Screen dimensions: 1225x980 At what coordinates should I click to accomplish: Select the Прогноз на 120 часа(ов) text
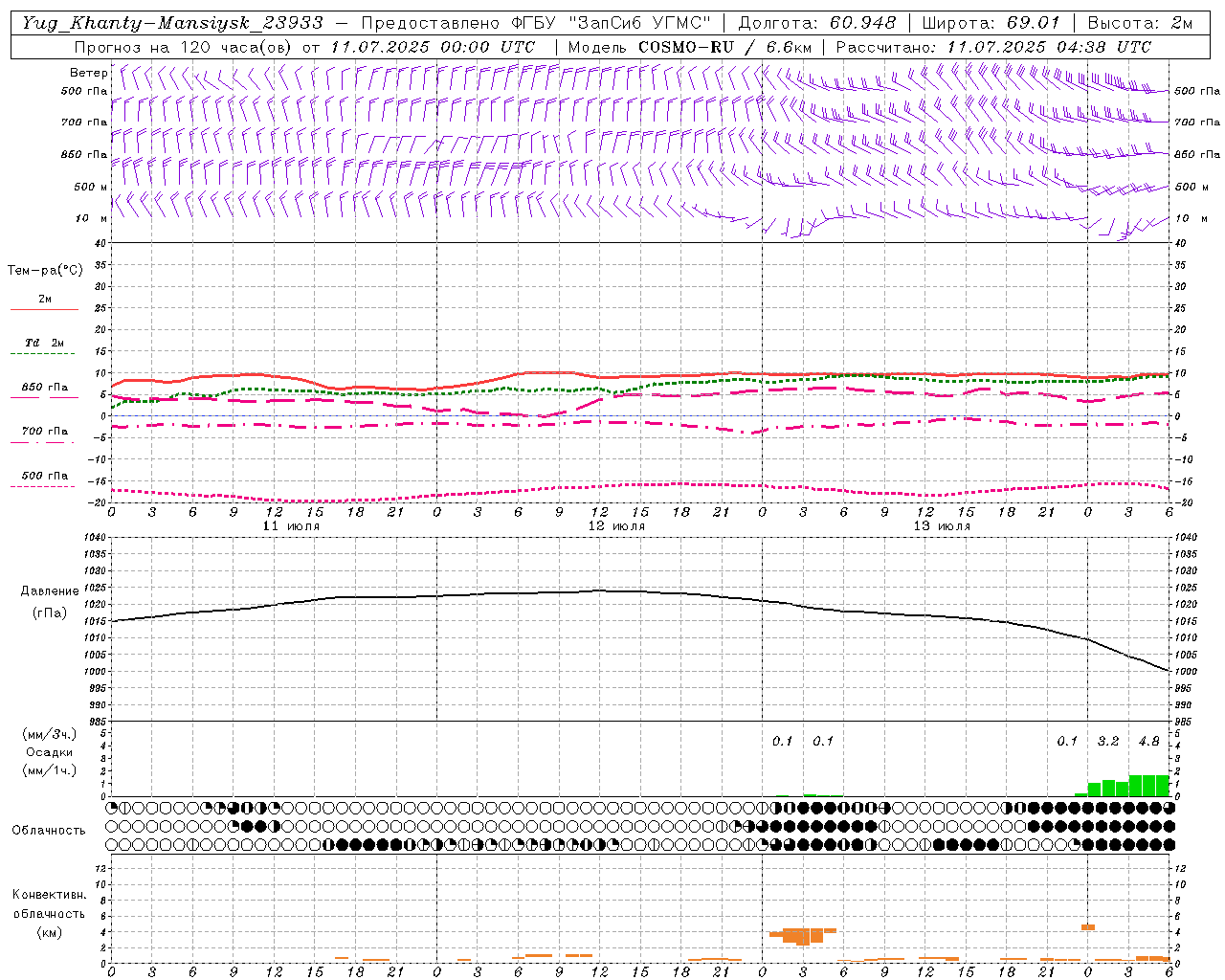pyautogui.click(x=185, y=47)
